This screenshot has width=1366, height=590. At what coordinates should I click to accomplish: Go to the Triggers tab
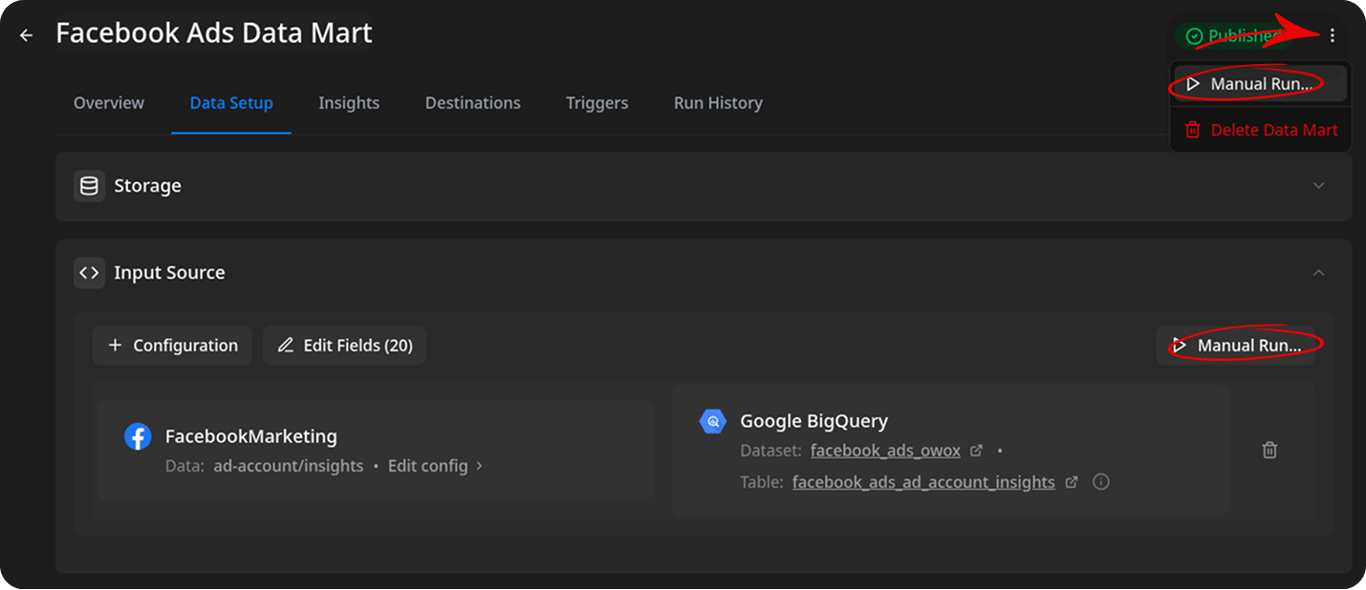[x=597, y=103]
